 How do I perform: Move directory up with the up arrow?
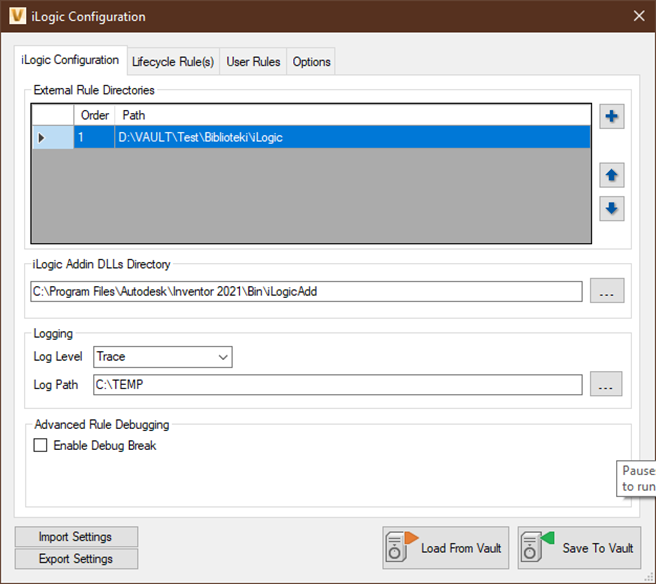click(x=612, y=176)
